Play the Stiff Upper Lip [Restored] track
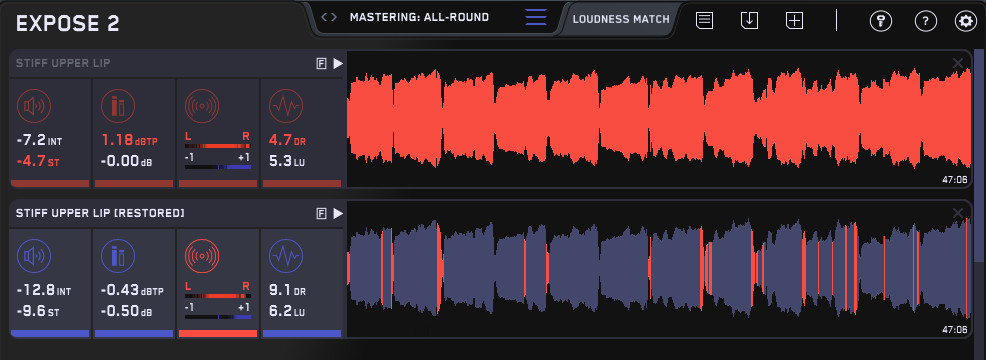The height and width of the screenshot is (360, 986). point(338,214)
